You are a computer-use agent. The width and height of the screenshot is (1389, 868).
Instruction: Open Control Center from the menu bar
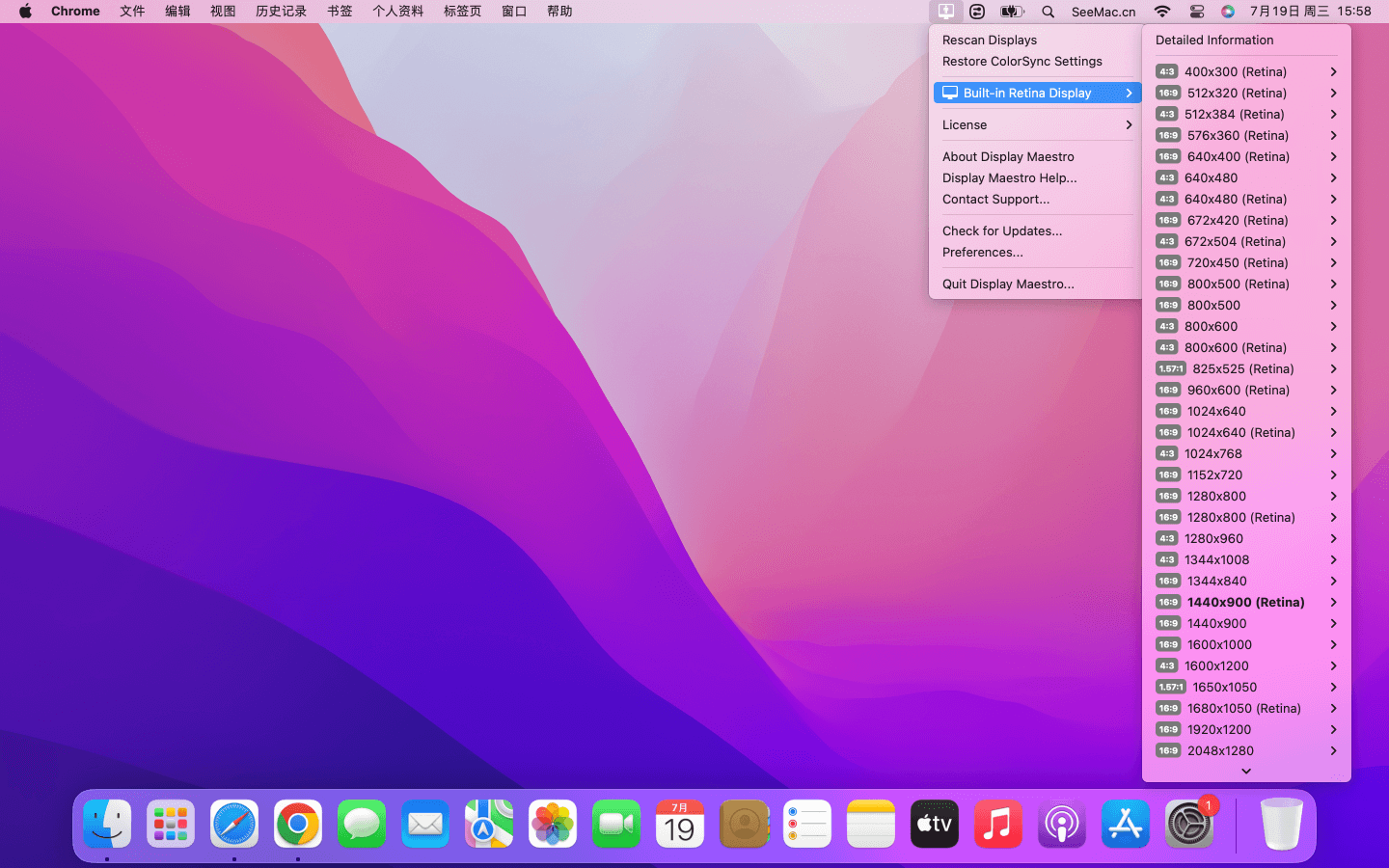pyautogui.click(x=1196, y=12)
